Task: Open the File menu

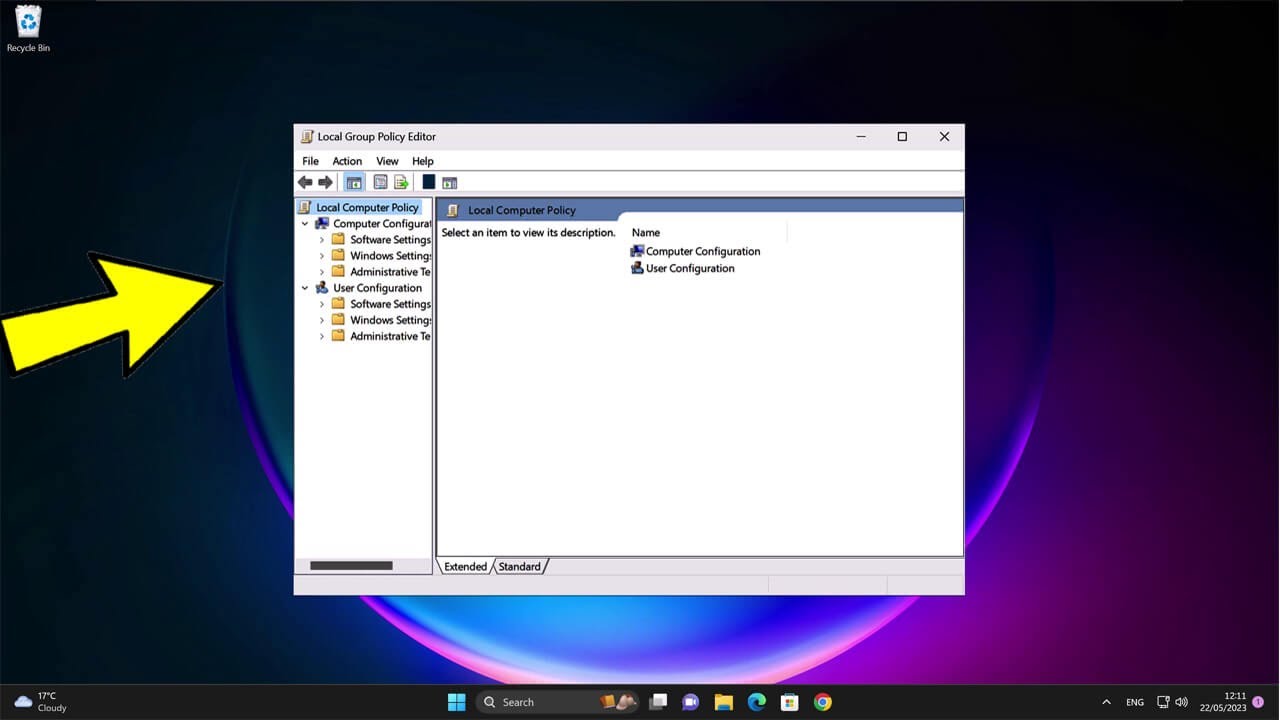Action: (311, 161)
